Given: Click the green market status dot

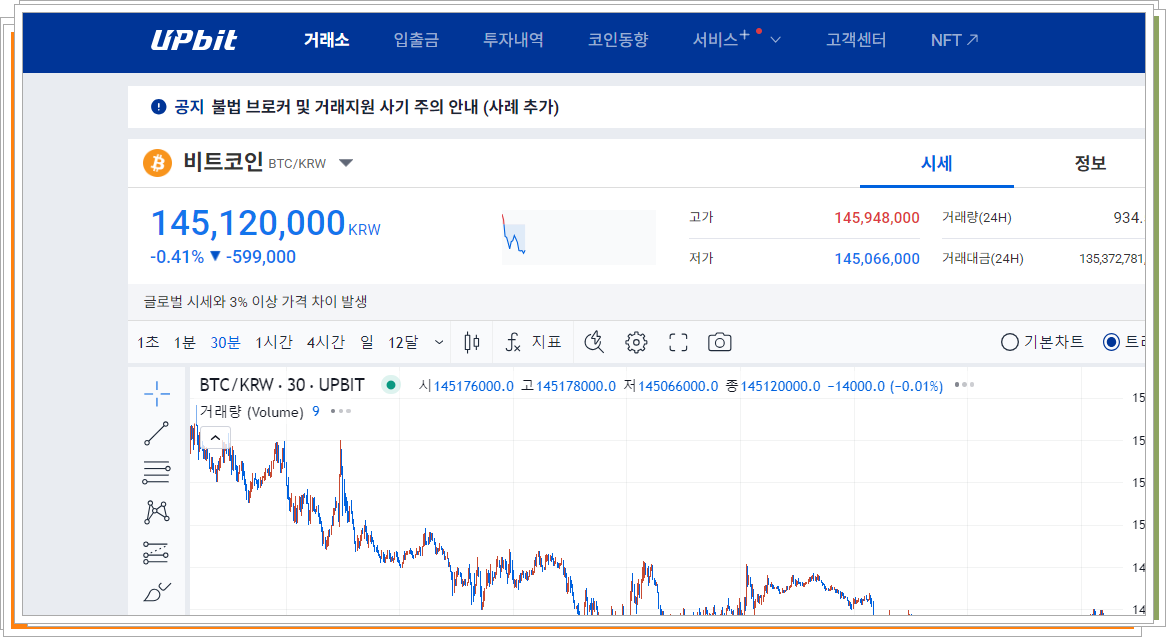Looking at the screenshot, I should click(x=390, y=385).
